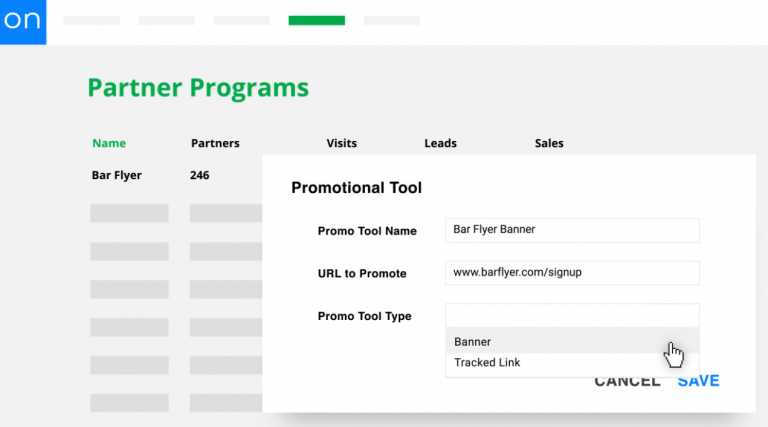Open the first gray navigation tab
768x427 pixels.
tap(92, 20)
